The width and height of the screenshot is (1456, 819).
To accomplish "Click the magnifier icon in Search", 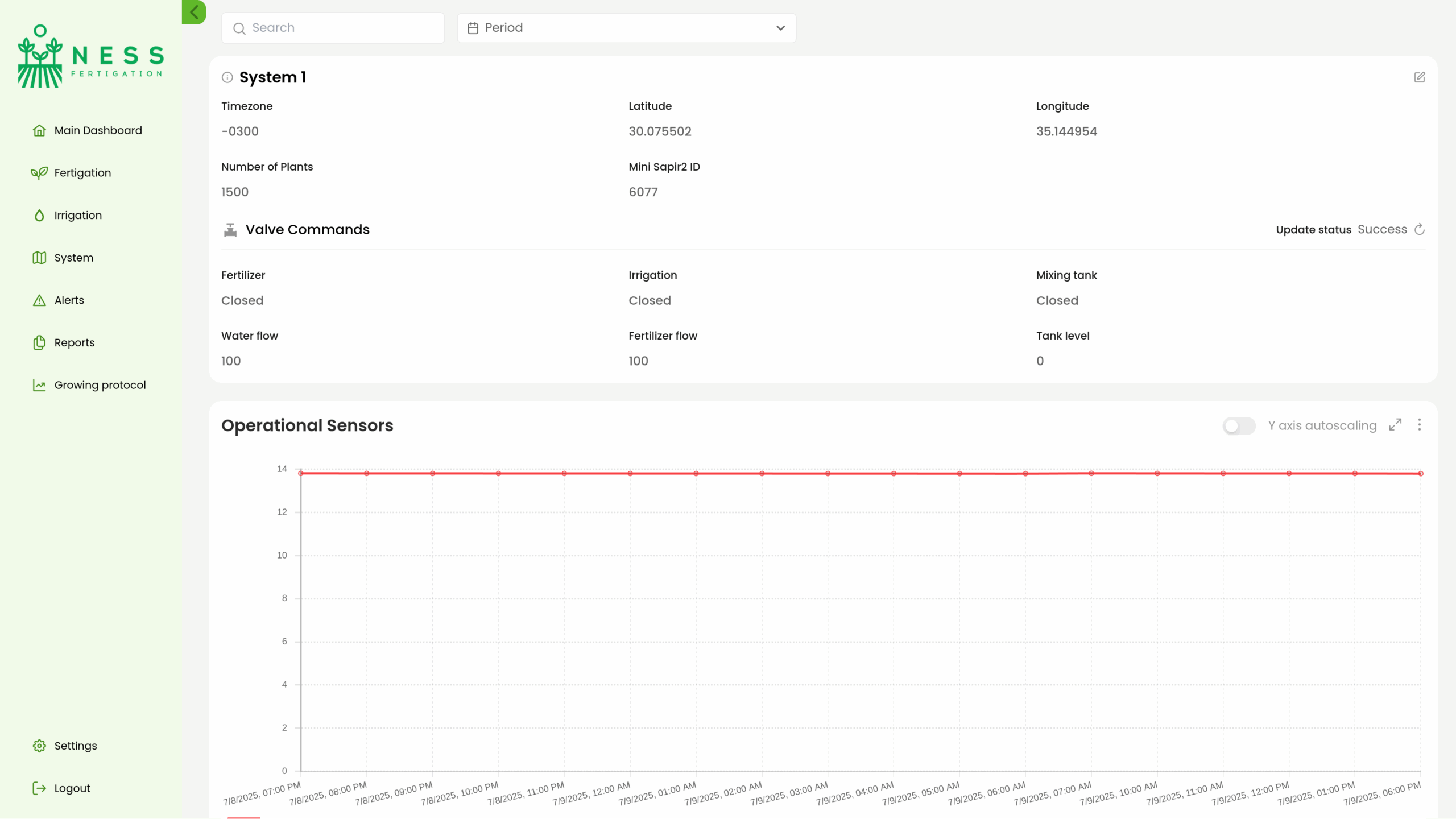I will pyautogui.click(x=239, y=28).
